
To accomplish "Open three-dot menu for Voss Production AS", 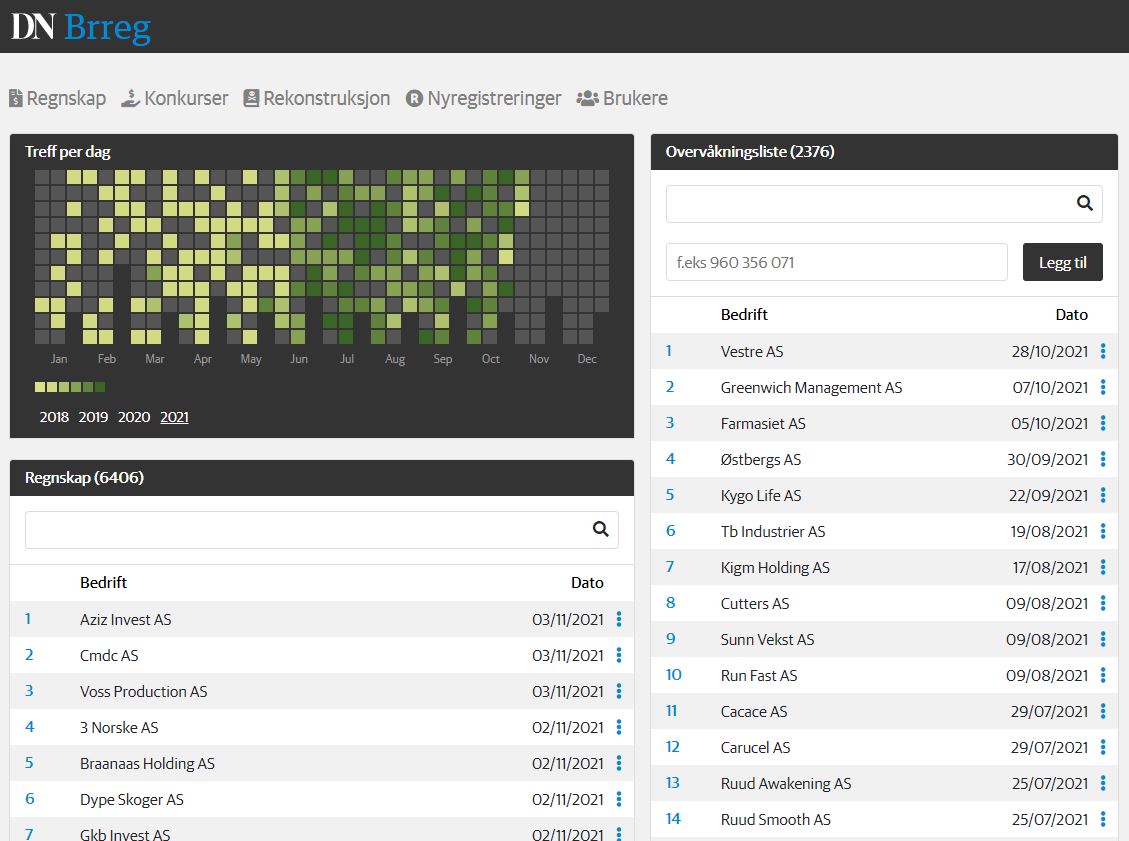I will [619, 691].
